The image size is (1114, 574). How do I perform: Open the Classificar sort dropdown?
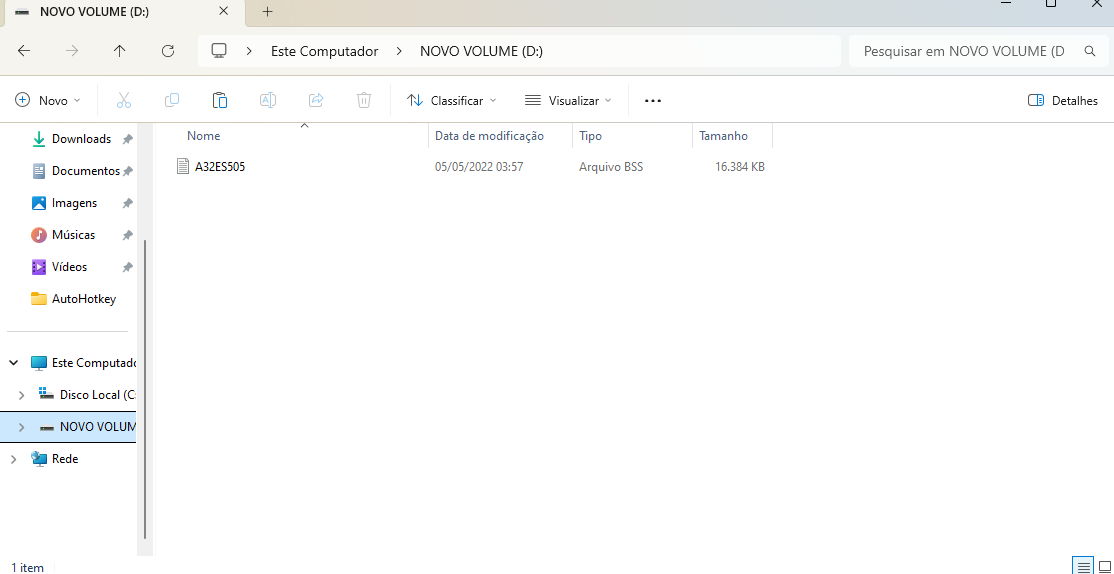pyautogui.click(x=451, y=101)
